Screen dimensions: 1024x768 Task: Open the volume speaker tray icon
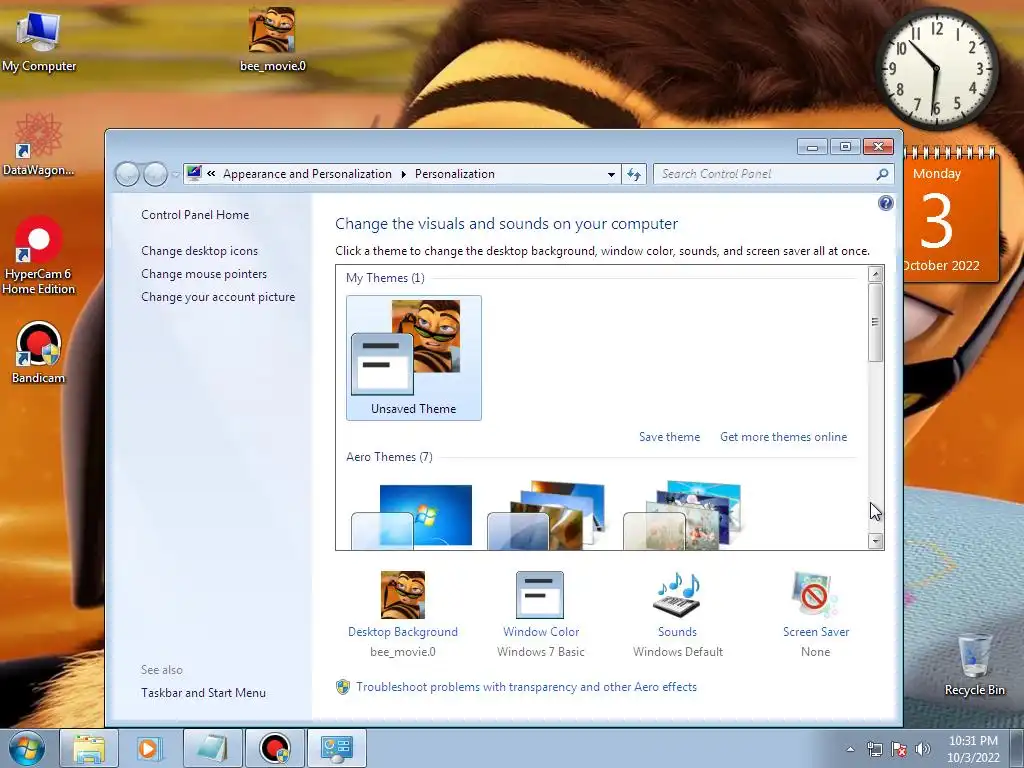(923, 749)
